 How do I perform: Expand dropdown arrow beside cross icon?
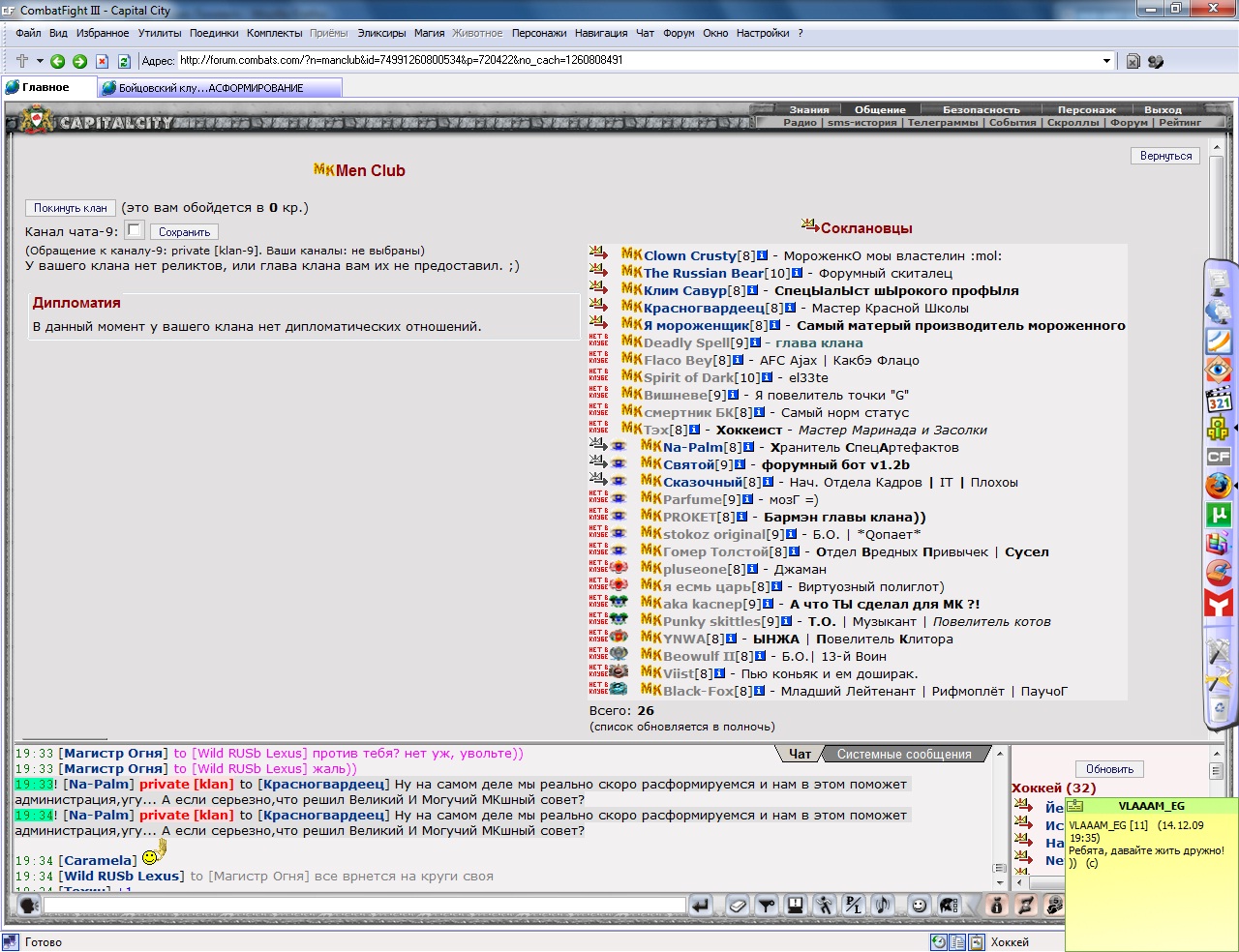(40, 61)
